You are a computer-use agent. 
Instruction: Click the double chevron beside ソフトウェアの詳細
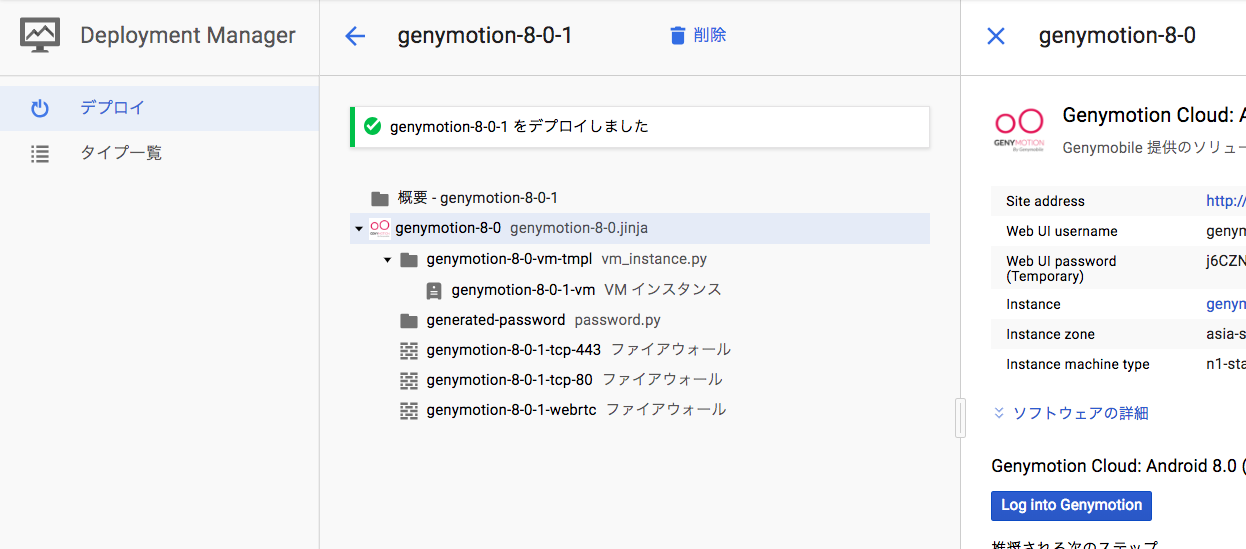[999, 413]
